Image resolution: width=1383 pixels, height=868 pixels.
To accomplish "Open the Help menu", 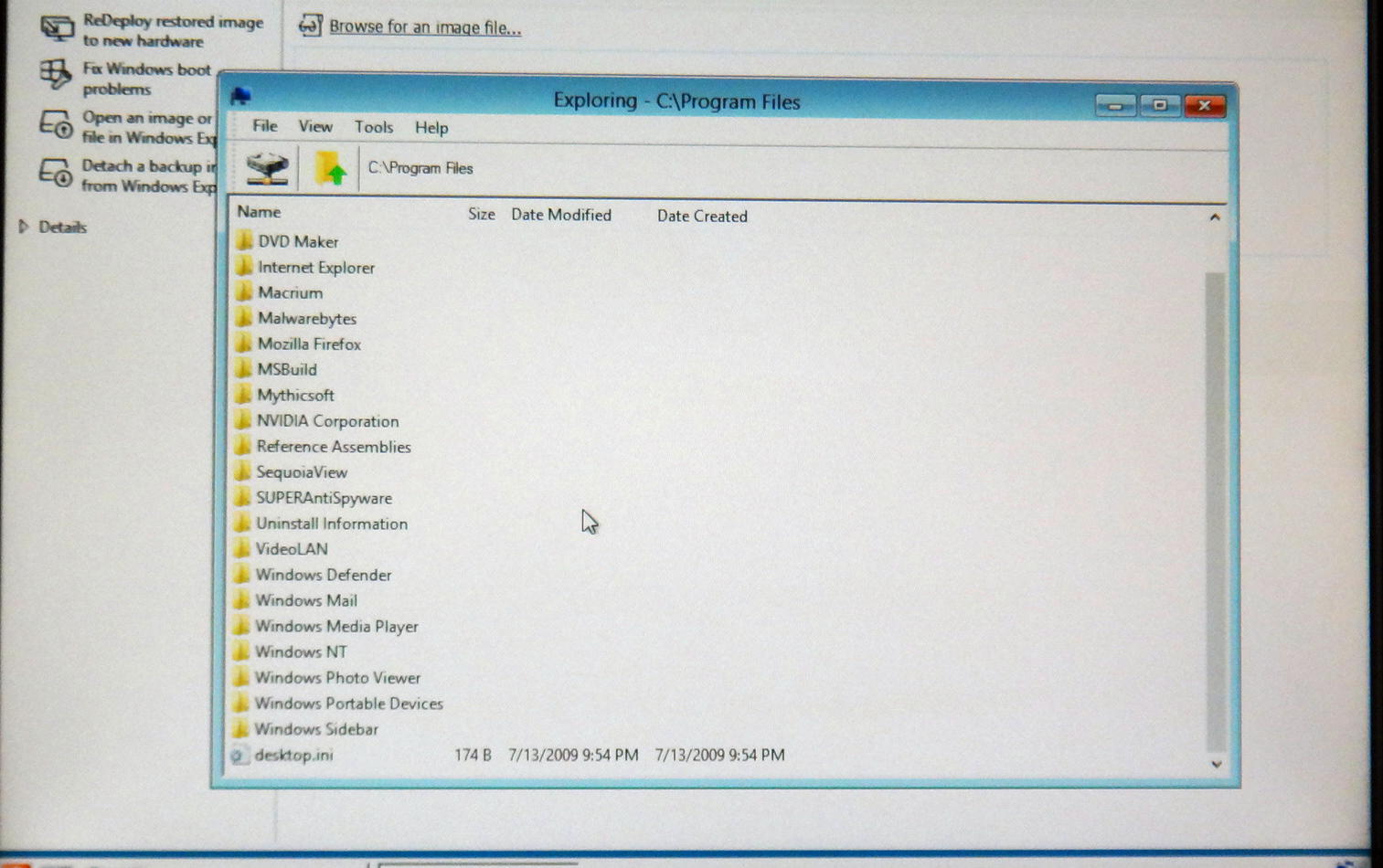I will (431, 128).
